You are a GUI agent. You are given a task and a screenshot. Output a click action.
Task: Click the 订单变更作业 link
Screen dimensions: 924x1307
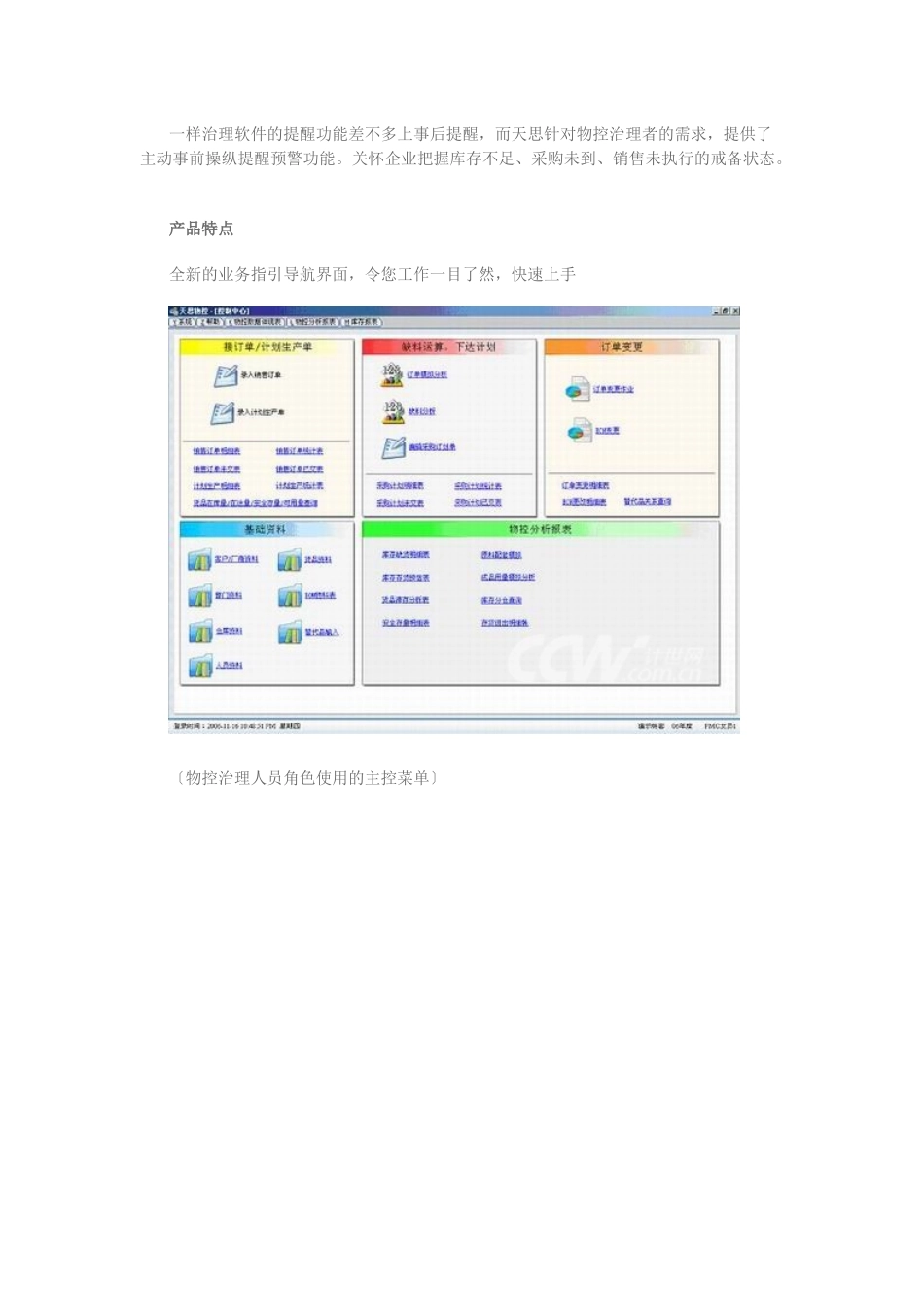614,389
